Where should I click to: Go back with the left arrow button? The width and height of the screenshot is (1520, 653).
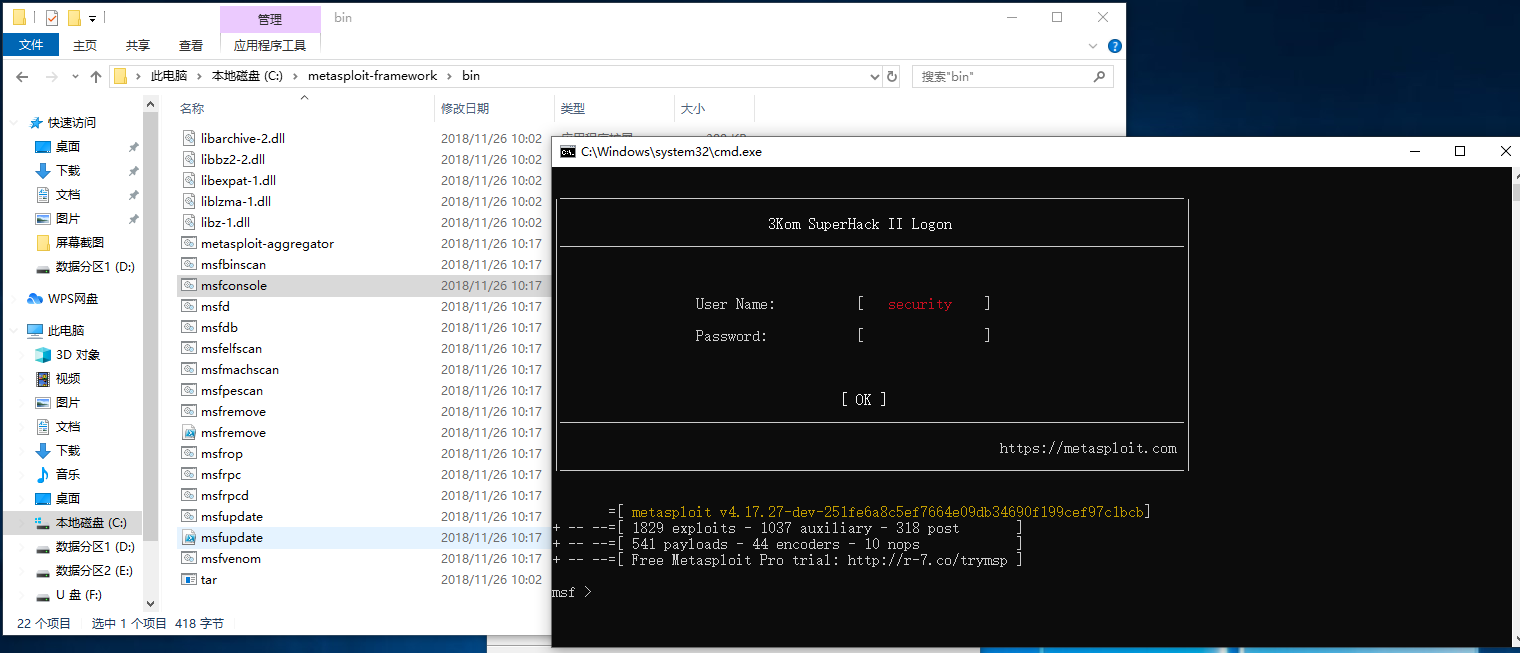tap(21, 76)
